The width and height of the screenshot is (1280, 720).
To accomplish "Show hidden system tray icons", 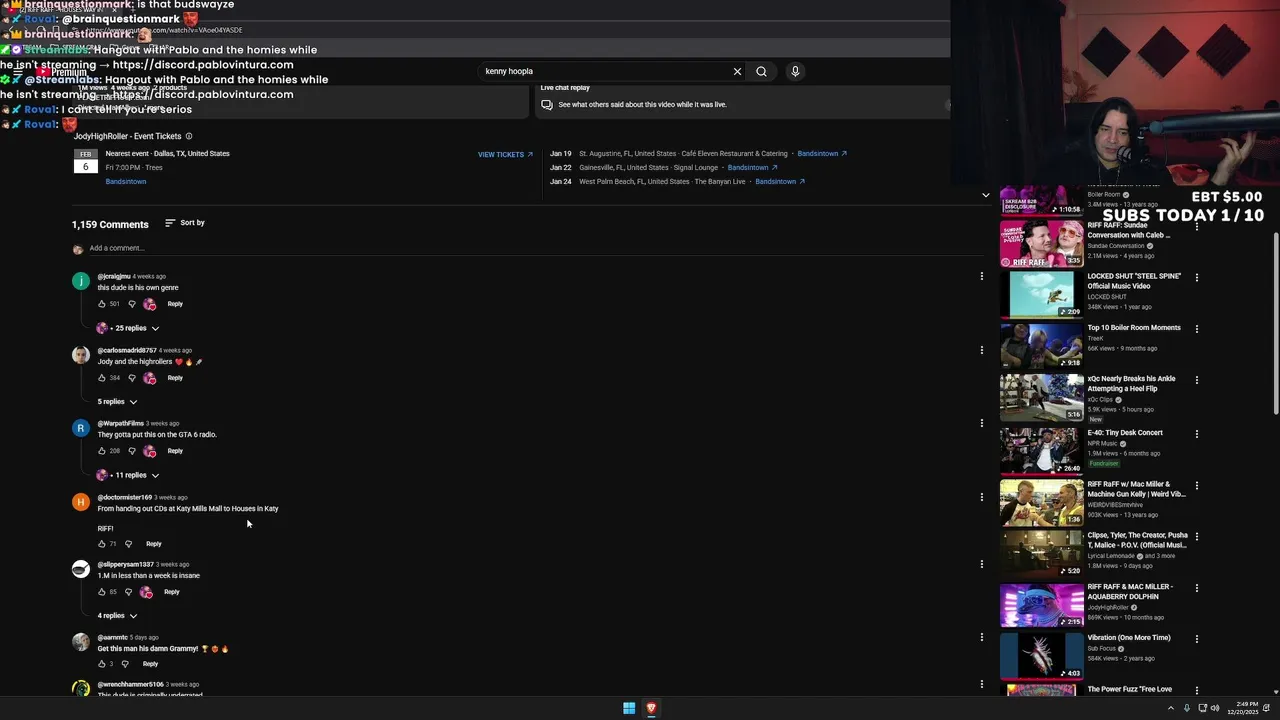I will (1171, 708).
